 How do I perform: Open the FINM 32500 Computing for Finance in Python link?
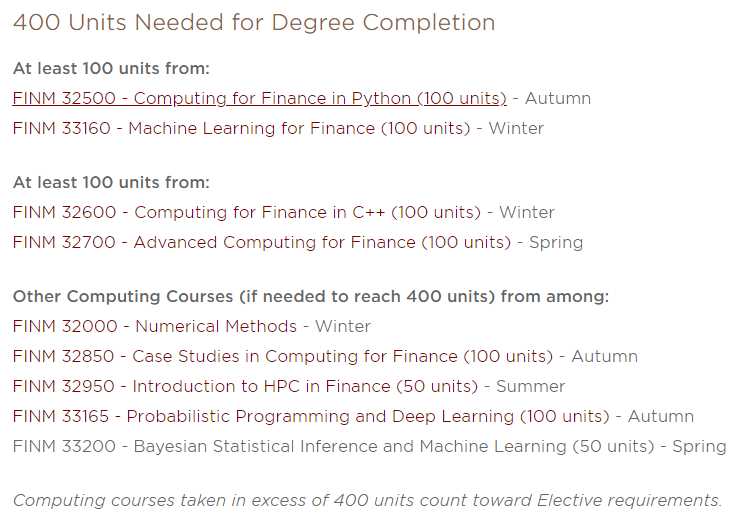click(x=259, y=98)
